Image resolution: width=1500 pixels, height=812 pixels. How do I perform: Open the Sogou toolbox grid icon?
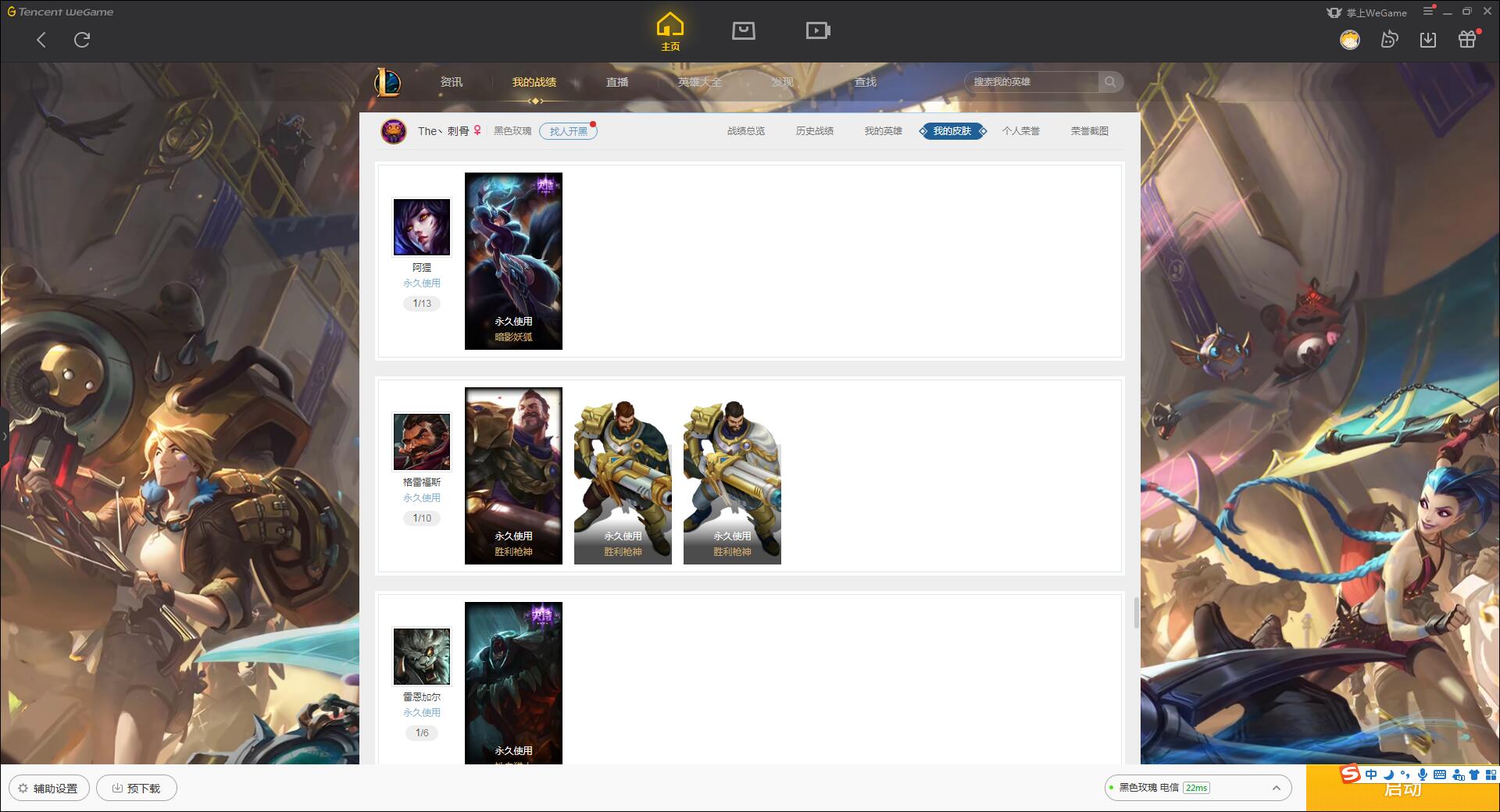pyautogui.click(x=1491, y=775)
